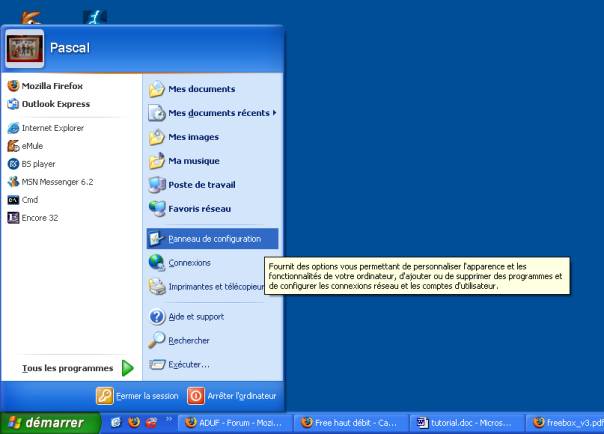Click the Cmd console icon
The width and height of the screenshot is (604, 434).
coord(13,200)
